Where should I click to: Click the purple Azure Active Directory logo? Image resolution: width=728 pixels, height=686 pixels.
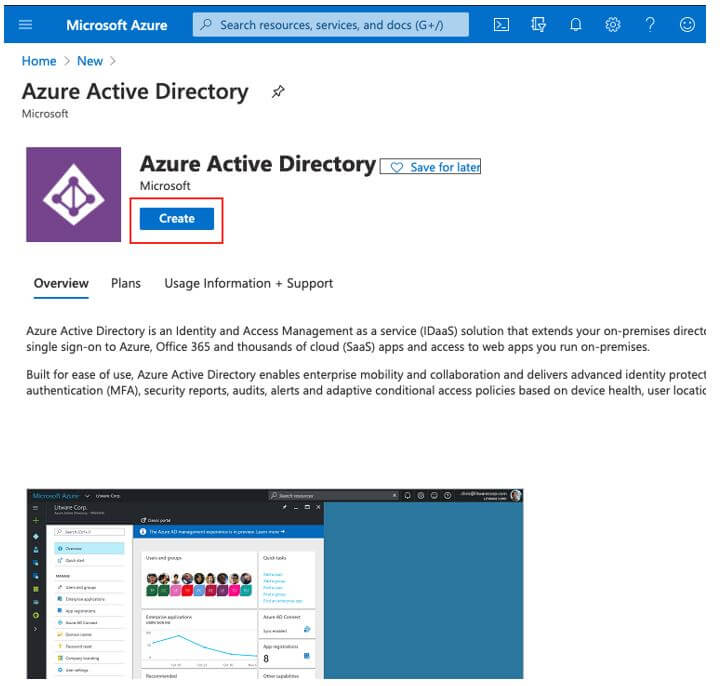click(x=73, y=194)
